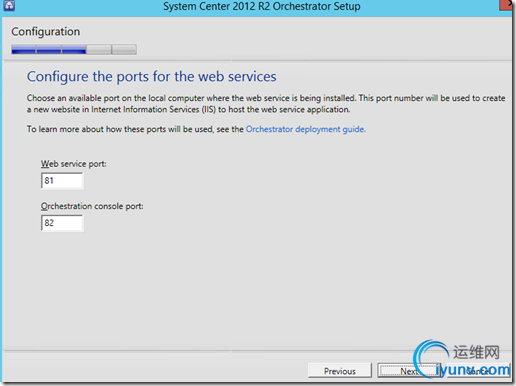Click the 'Web service port:' label
Viewport: 516px width, 386px height.
(74, 164)
